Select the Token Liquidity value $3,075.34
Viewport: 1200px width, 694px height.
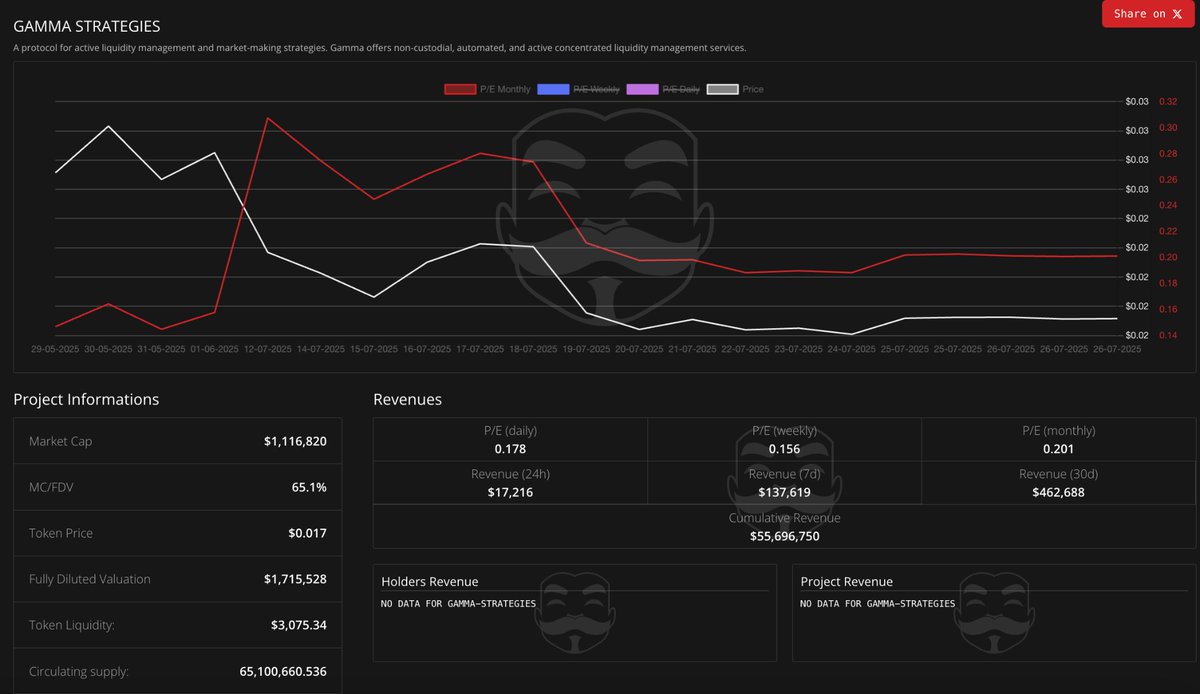click(298, 625)
